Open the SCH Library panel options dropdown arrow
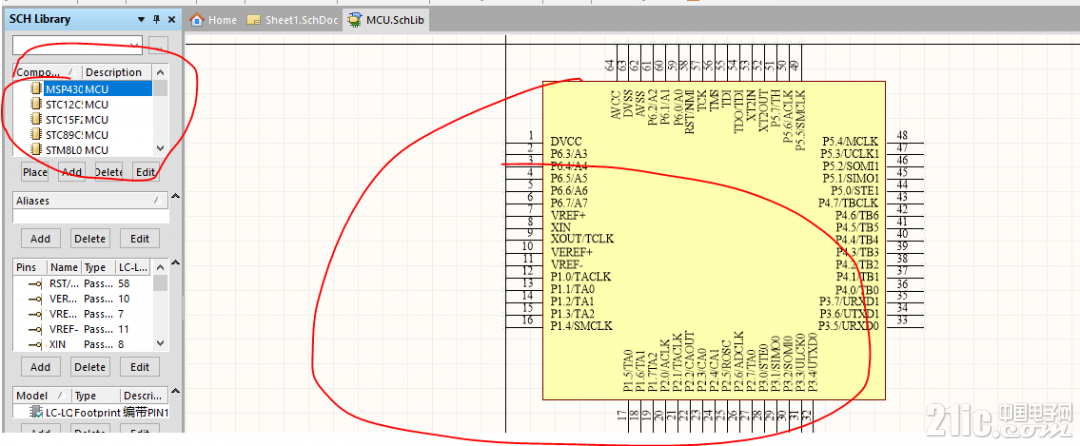Screen dimensions: 1080x446 pyautogui.click(x=141, y=19)
